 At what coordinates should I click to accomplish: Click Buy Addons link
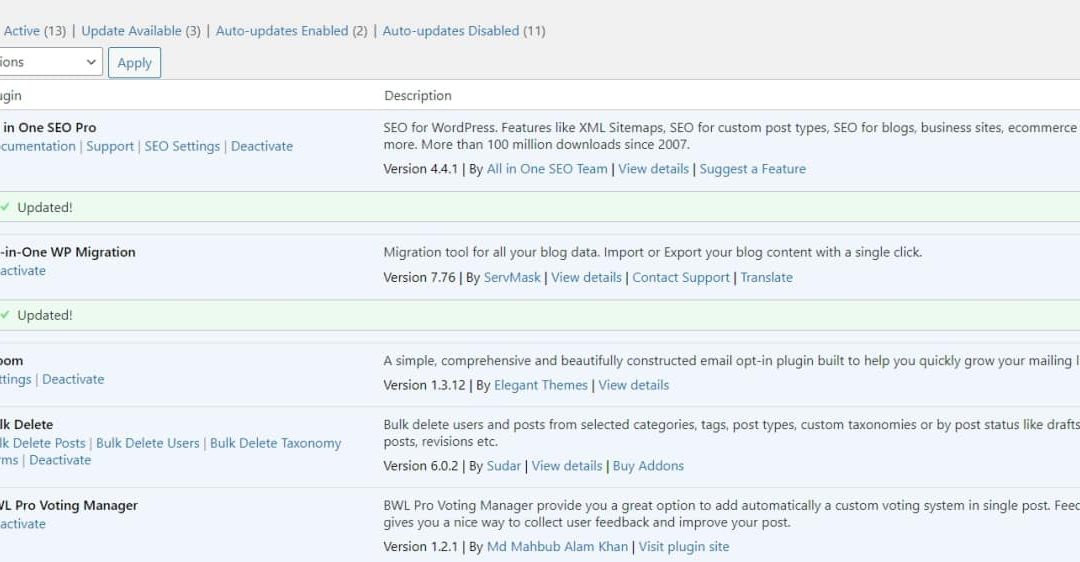pyautogui.click(x=648, y=466)
